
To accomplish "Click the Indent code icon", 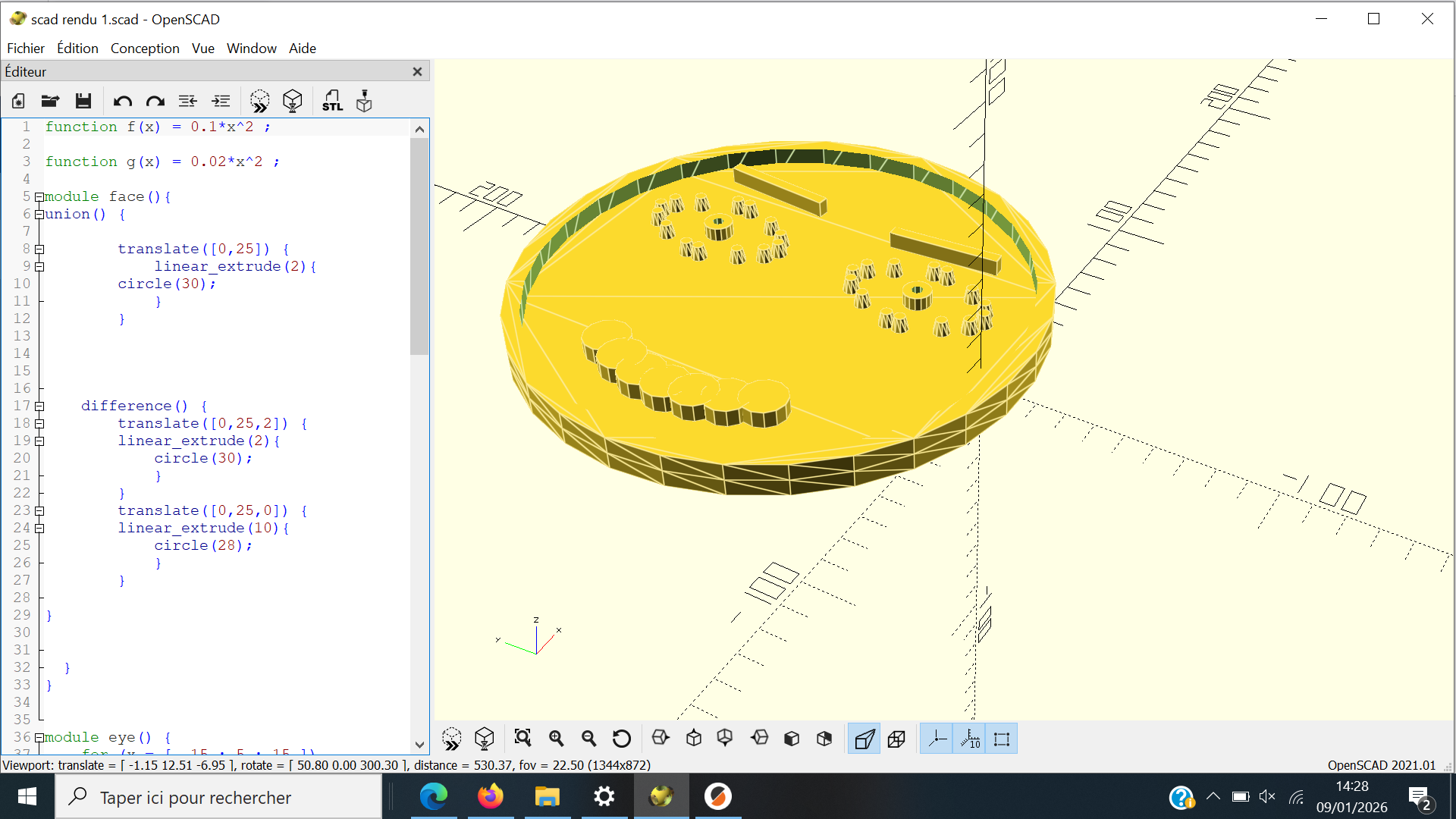I will tap(221, 101).
